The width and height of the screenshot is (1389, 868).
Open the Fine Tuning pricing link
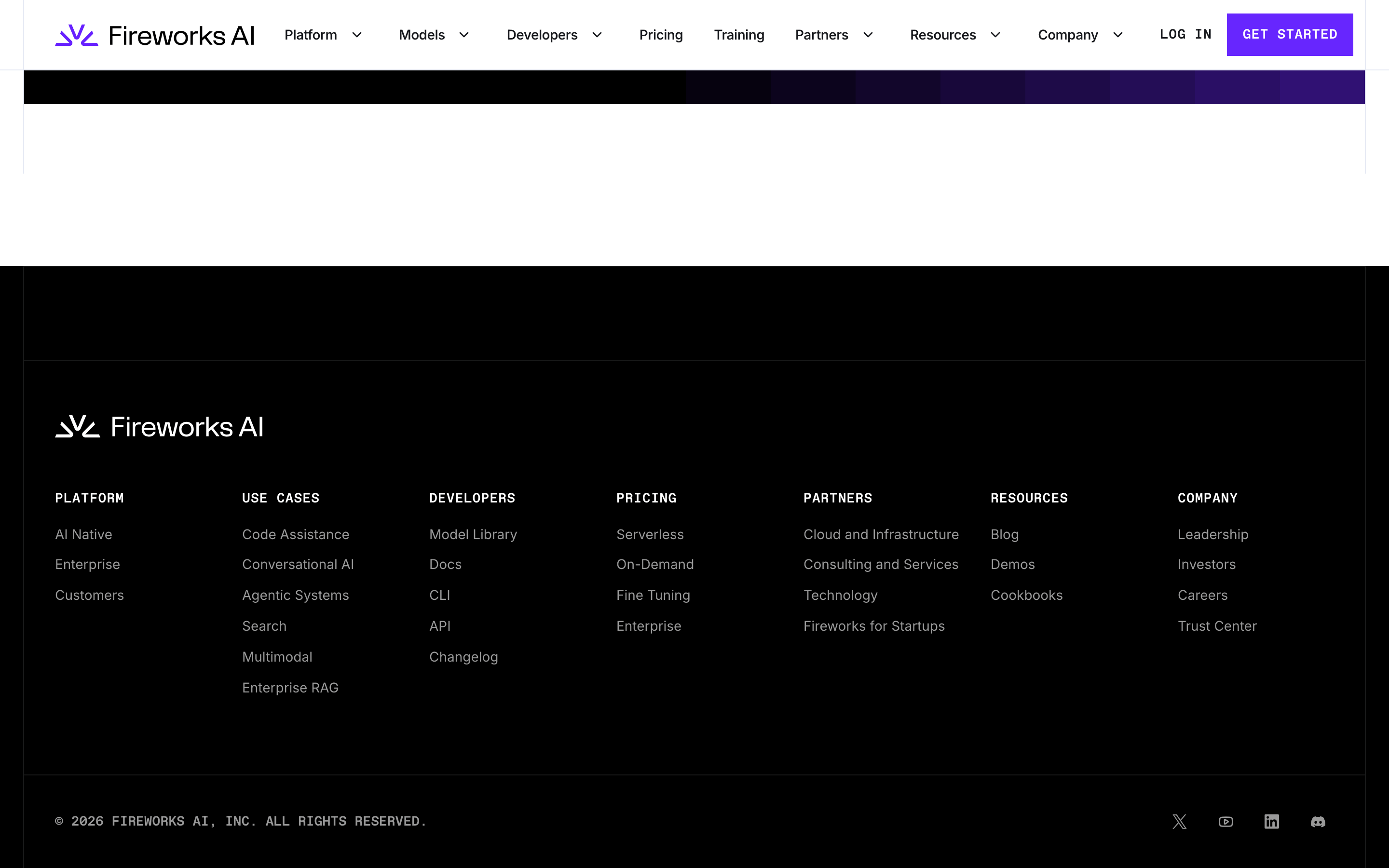[x=653, y=596]
